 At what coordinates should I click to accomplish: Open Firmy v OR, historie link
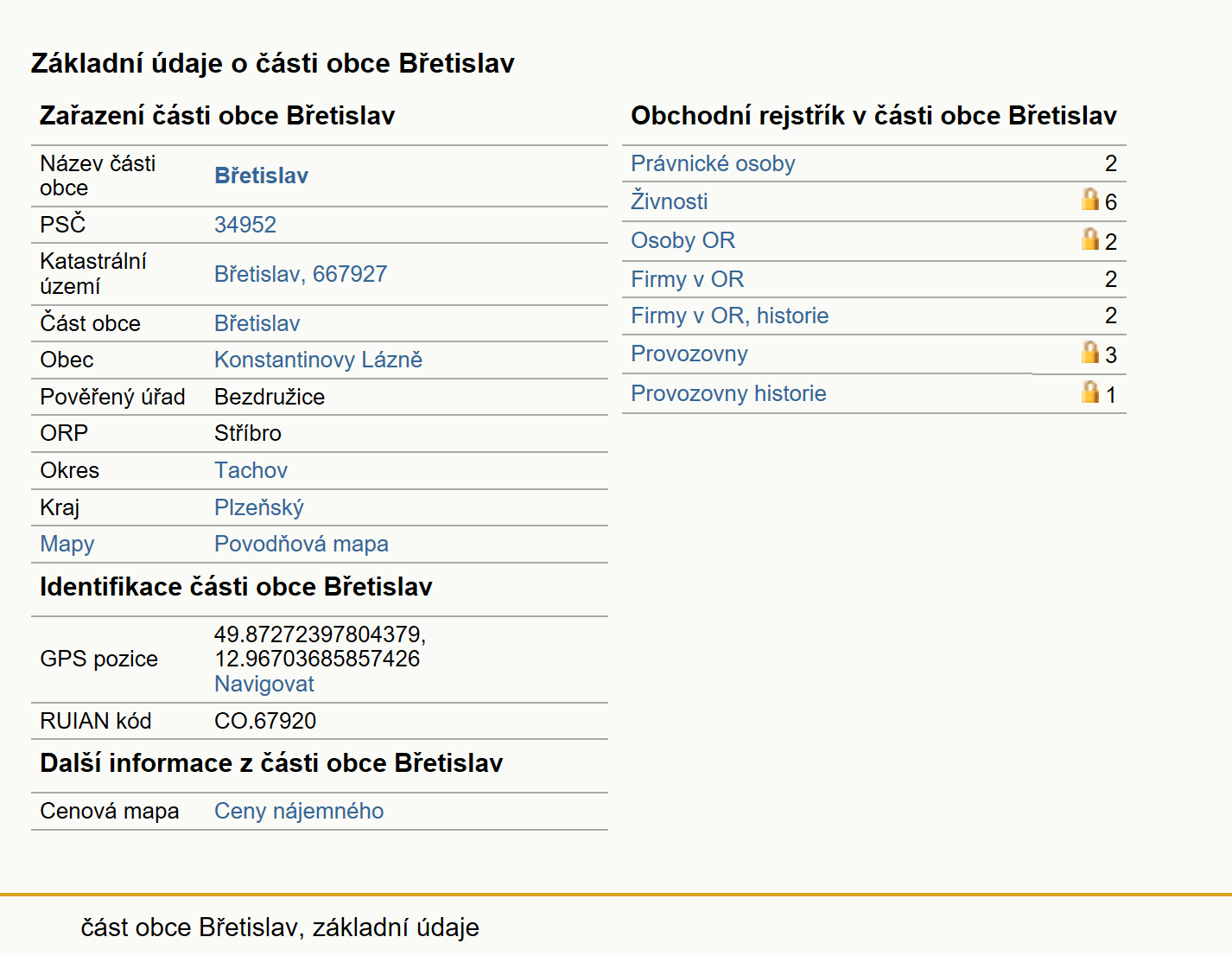[729, 315]
